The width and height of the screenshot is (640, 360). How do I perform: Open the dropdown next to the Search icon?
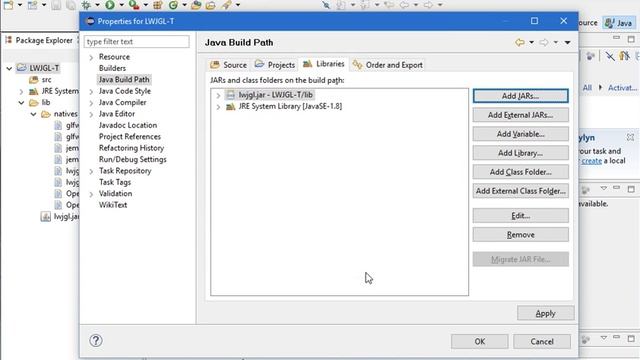(x=238, y=5)
